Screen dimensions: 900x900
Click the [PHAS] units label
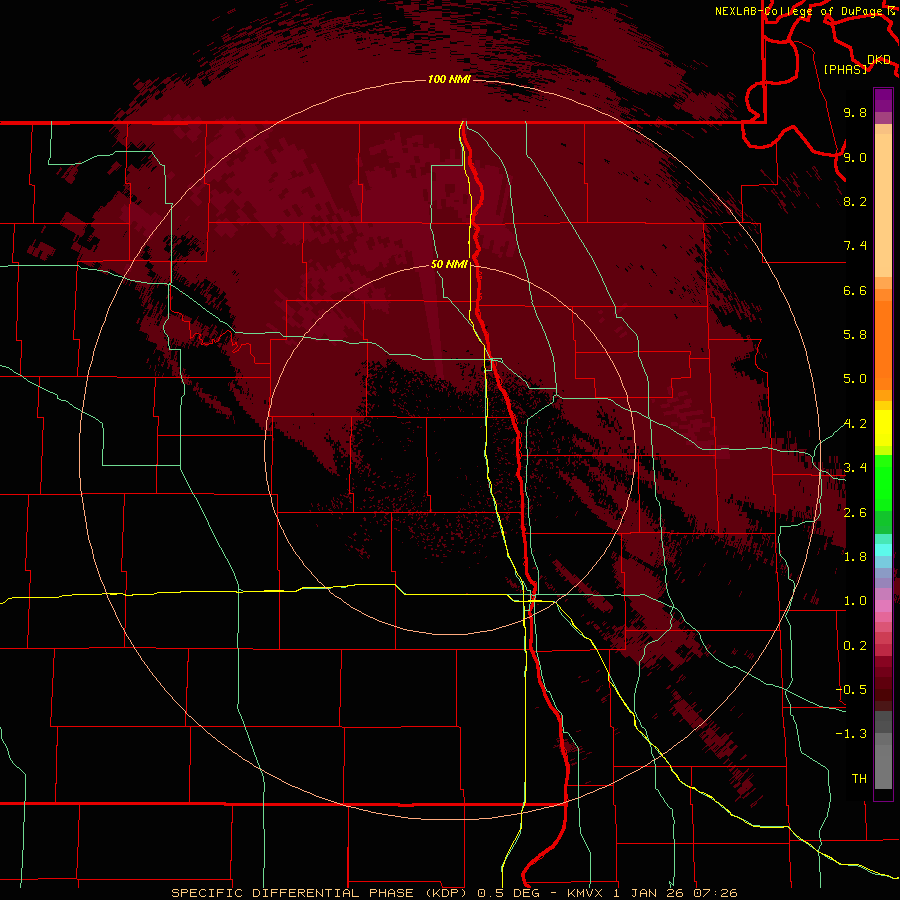tap(845, 70)
